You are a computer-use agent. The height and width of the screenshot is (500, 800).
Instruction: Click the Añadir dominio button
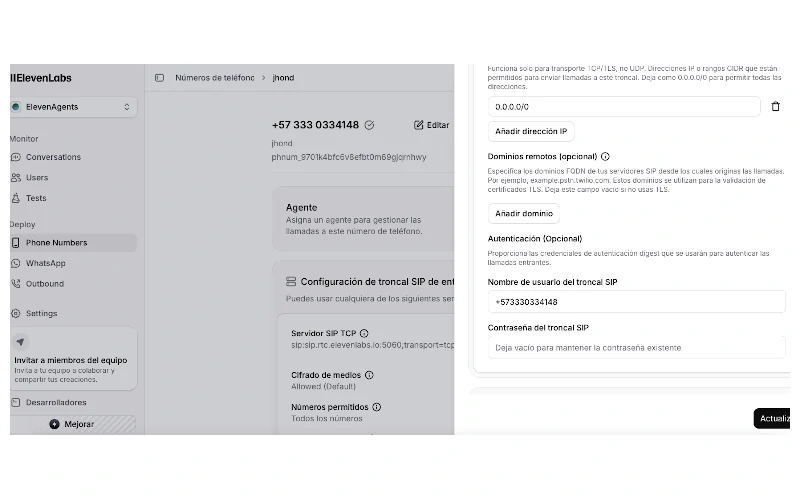523,213
